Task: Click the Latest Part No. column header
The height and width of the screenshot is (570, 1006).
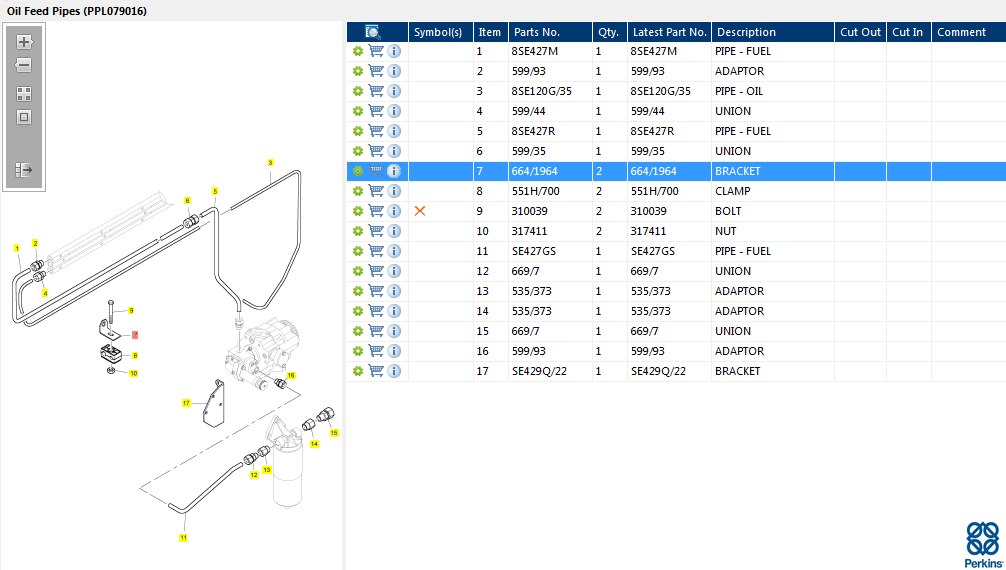Action: point(669,32)
